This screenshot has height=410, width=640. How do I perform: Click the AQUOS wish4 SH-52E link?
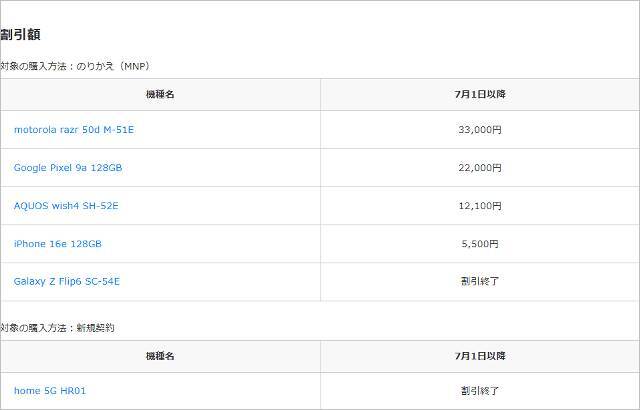click(66, 206)
